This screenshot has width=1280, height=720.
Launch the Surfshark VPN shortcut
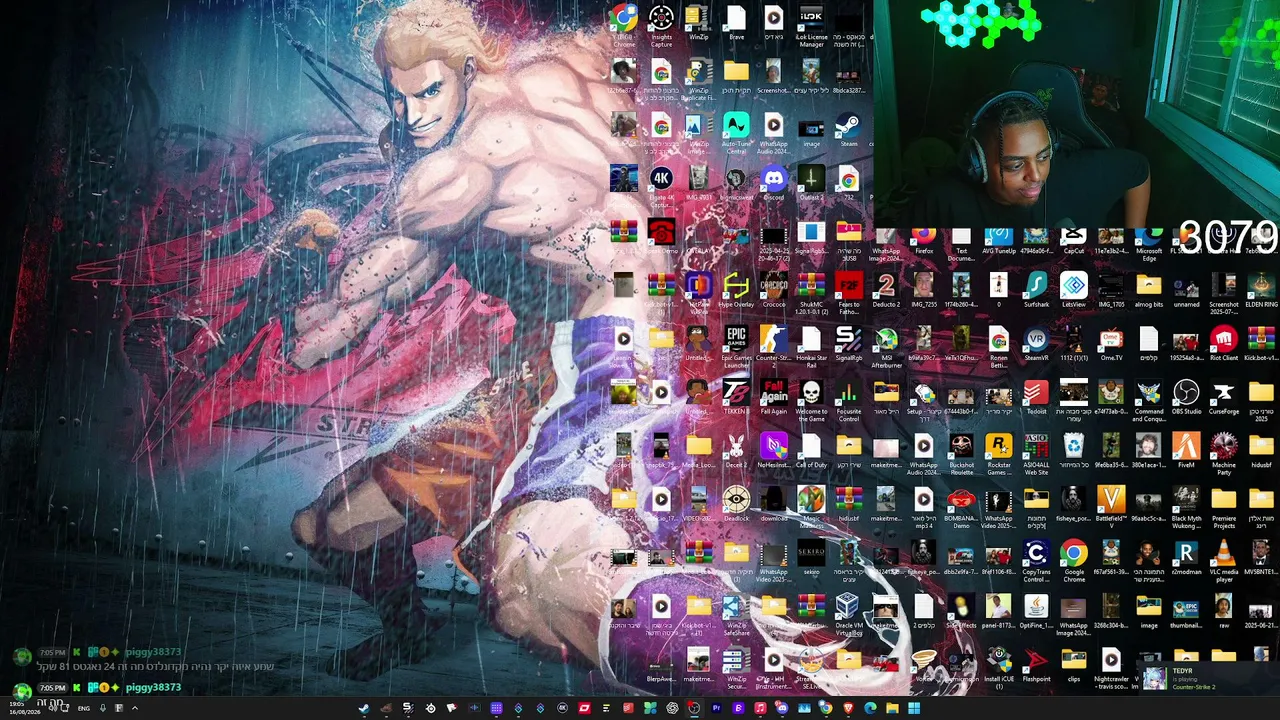1036,292
